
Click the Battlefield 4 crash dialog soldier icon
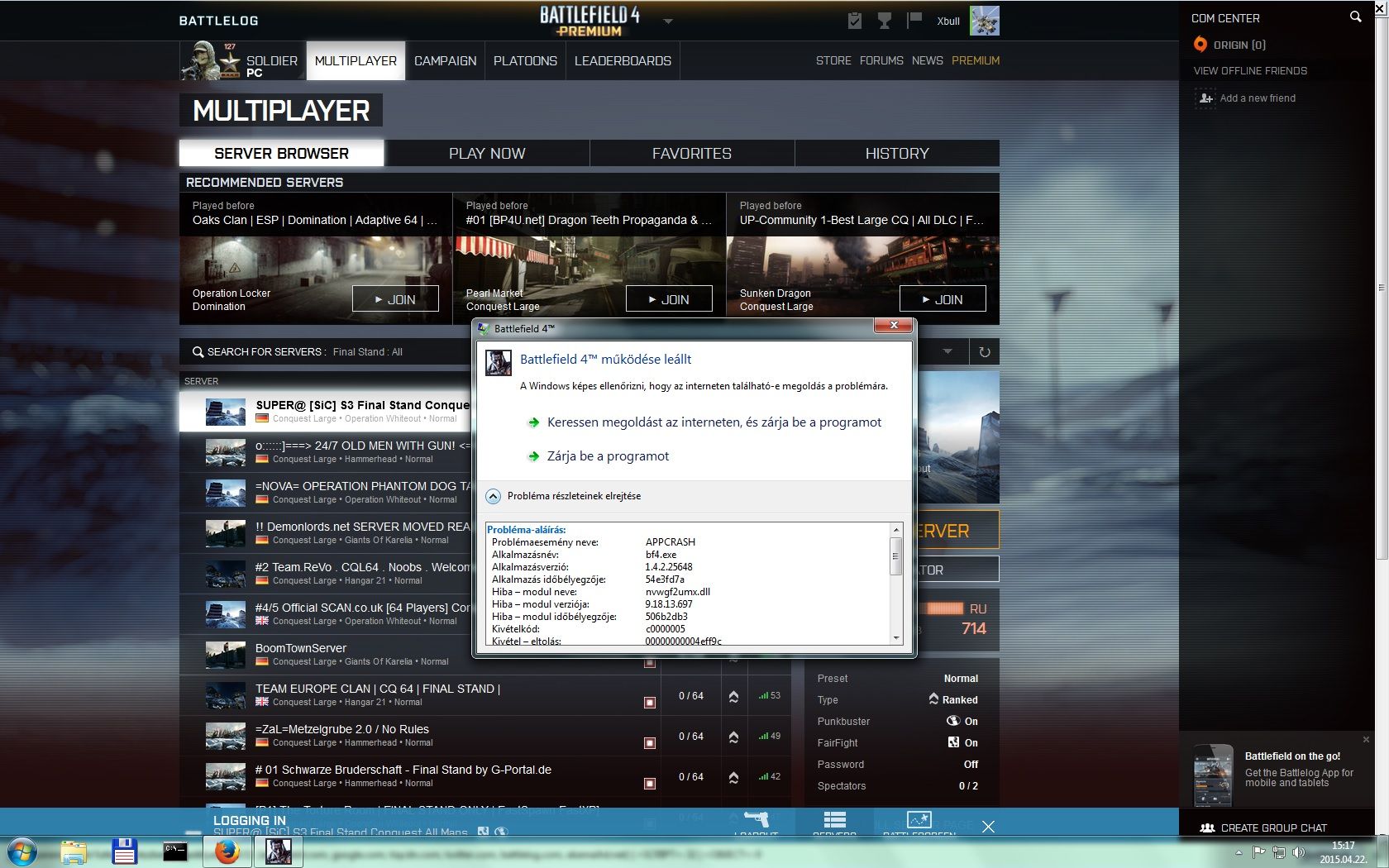tap(498, 363)
